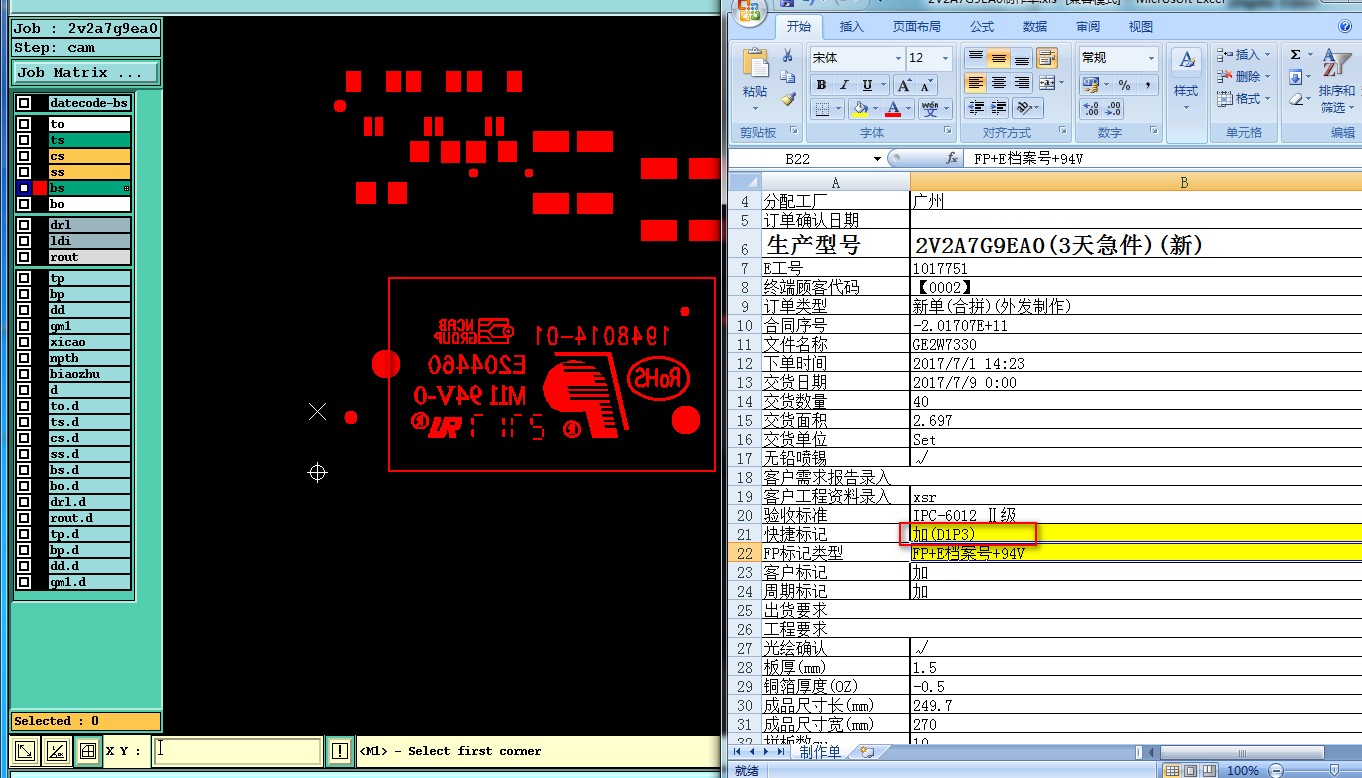1362x778 pixels.
Task: Select the 制作单 sheet tab
Action: coord(820,752)
